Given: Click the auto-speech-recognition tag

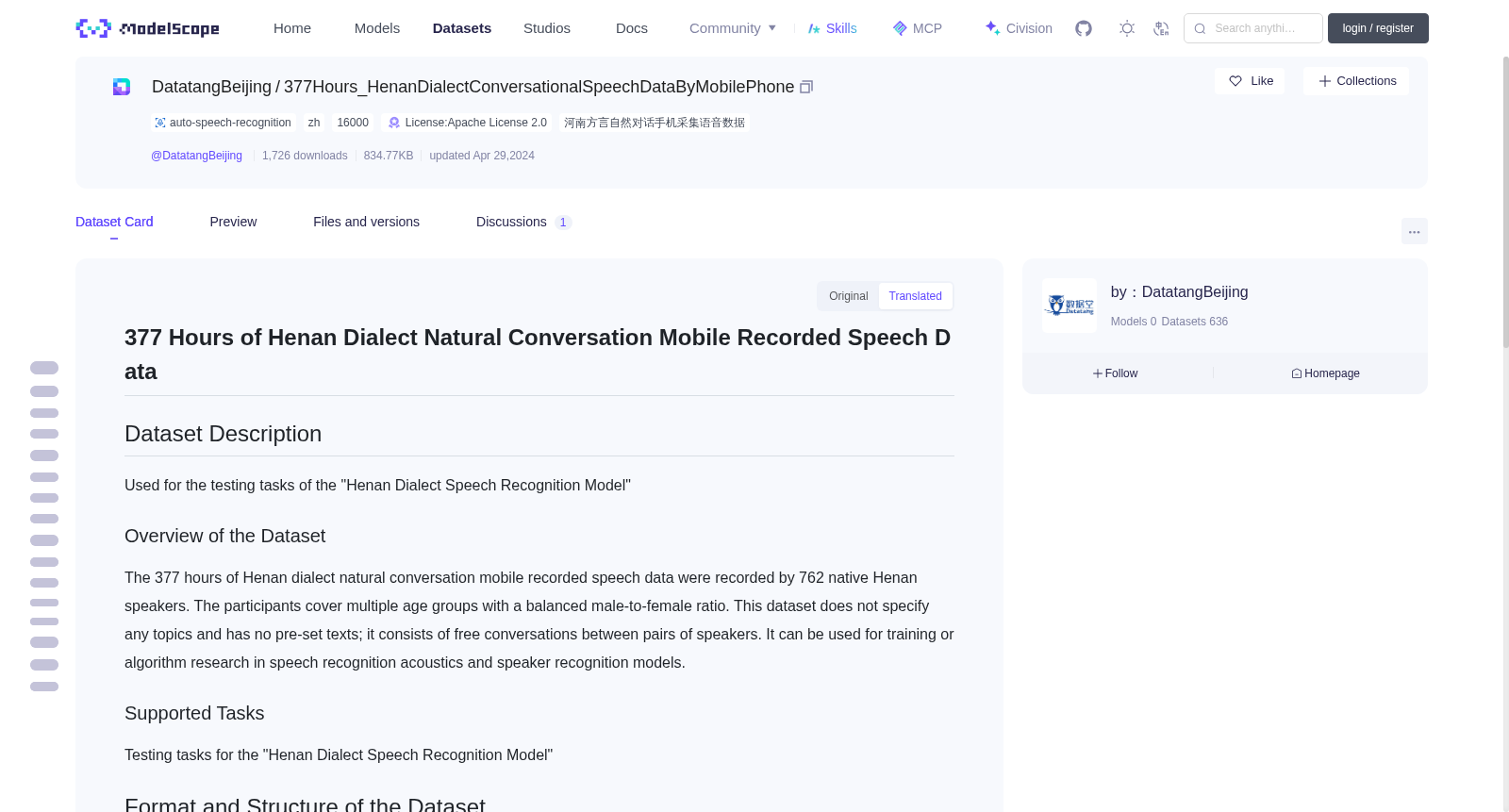Looking at the screenshot, I should click(x=224, y=123).
